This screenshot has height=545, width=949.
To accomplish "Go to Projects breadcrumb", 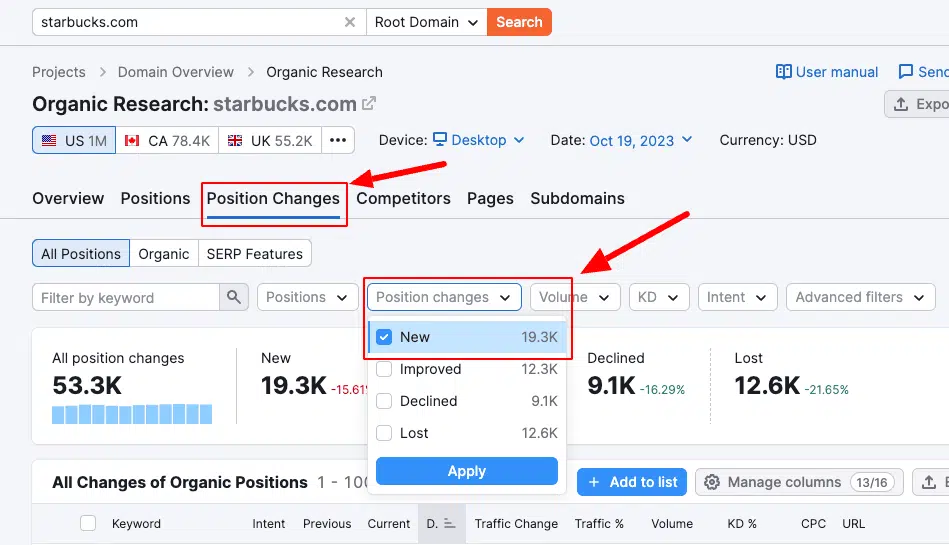I will [x=59, y=72].
